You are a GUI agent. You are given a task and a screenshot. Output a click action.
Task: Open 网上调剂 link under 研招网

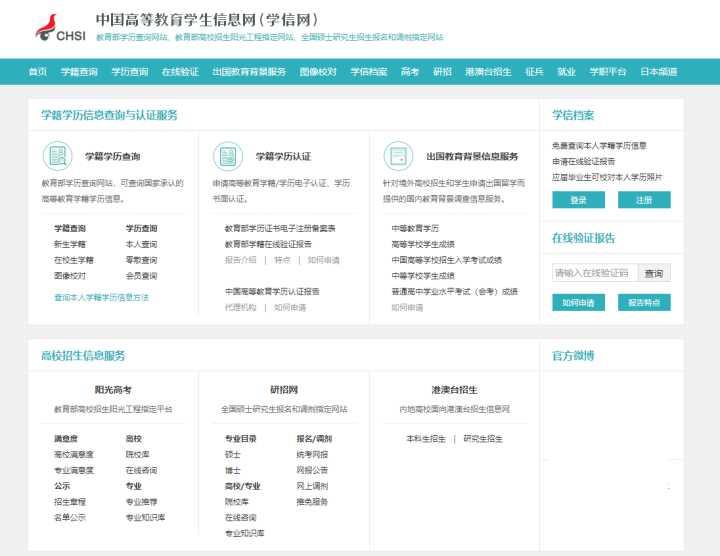click(x=311, y=485)
